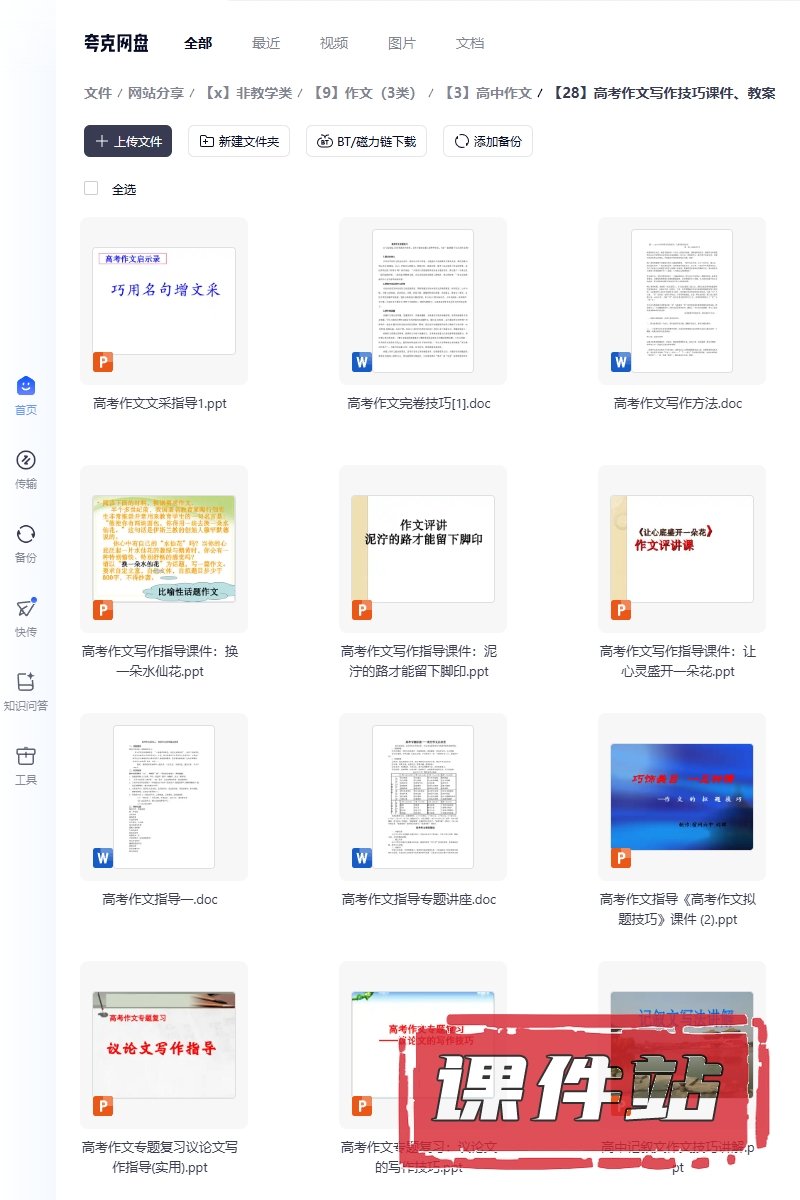Switch to the 最近 tab

coord(266,43)
